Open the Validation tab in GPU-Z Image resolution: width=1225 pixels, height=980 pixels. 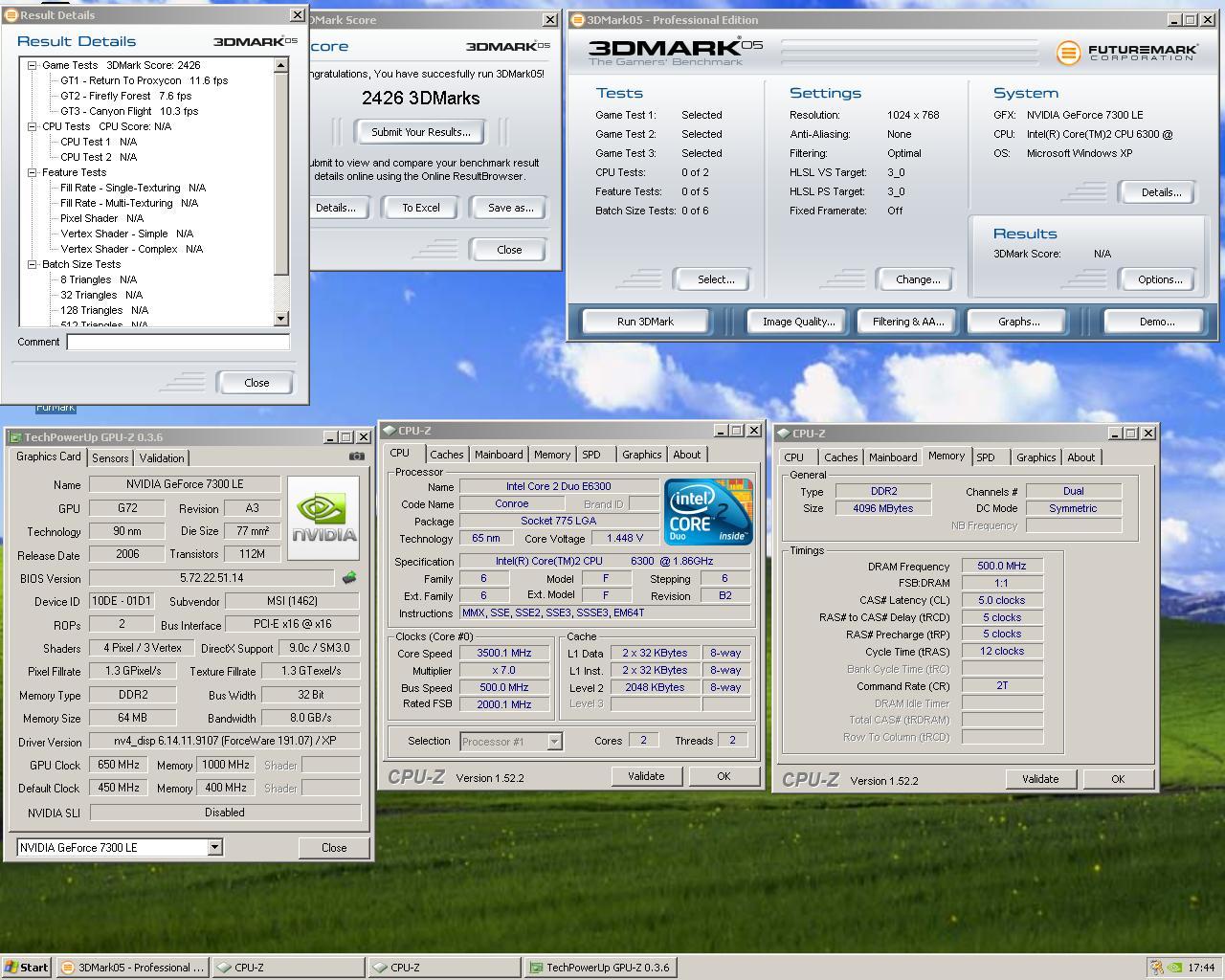point(162,457)
